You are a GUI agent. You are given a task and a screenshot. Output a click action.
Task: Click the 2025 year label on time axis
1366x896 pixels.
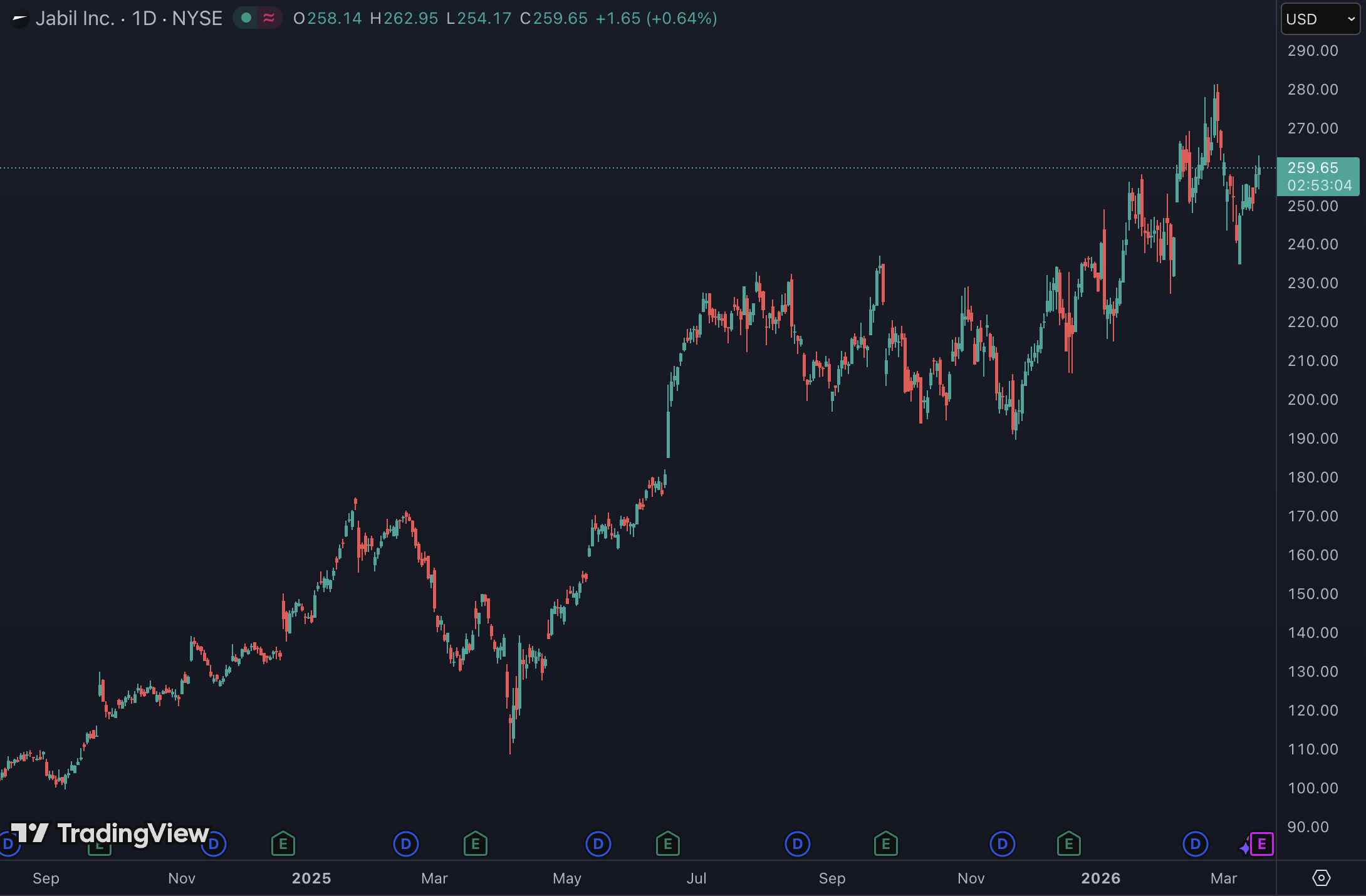(311, 878)
